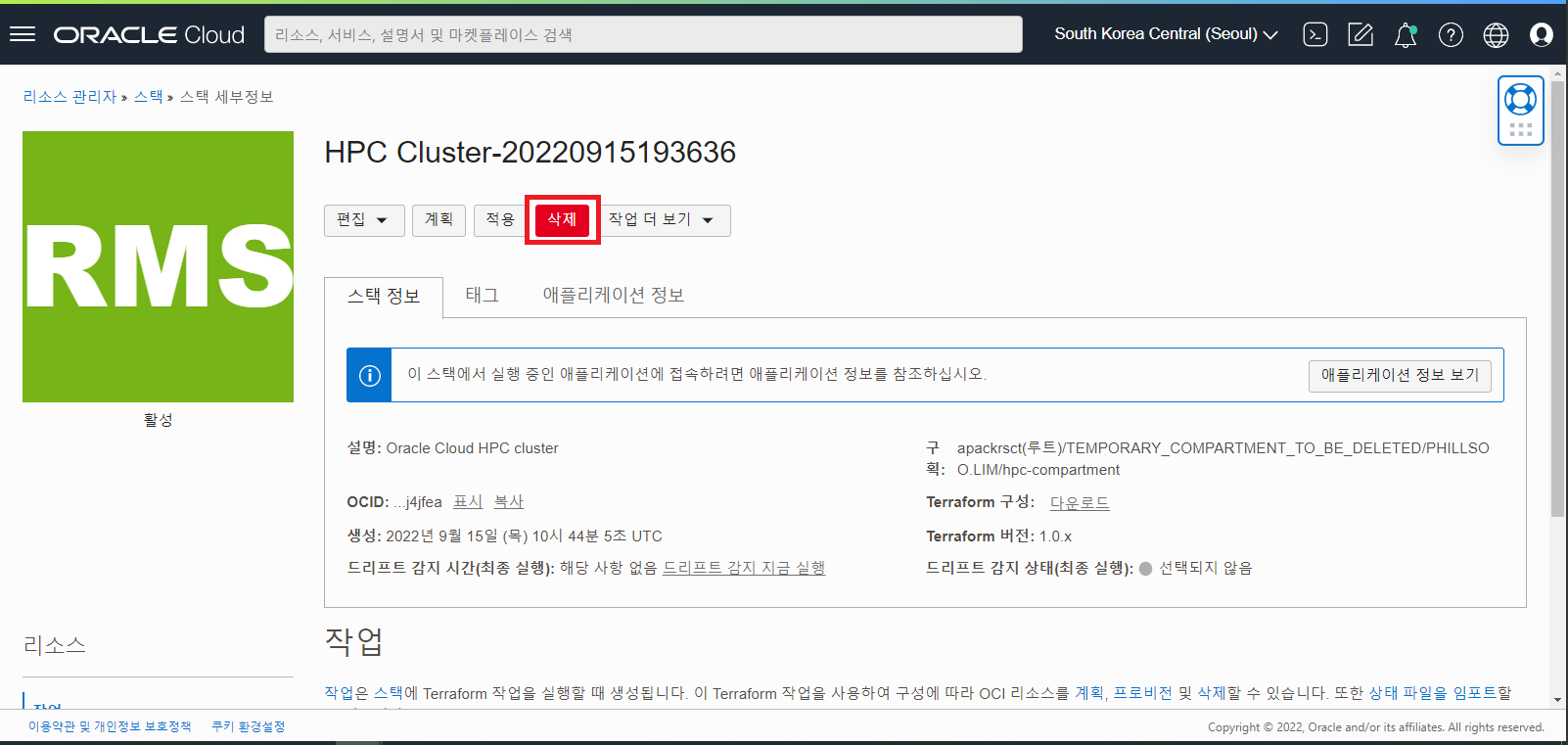
Task: Expand the 작업 더 보기 dropdown
Action: pyautogui.click(x=666, y=220)
